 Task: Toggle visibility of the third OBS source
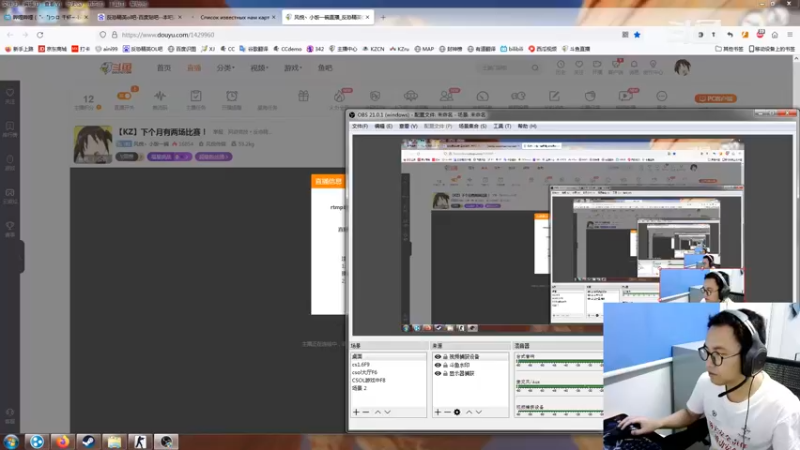coord(438,373)
